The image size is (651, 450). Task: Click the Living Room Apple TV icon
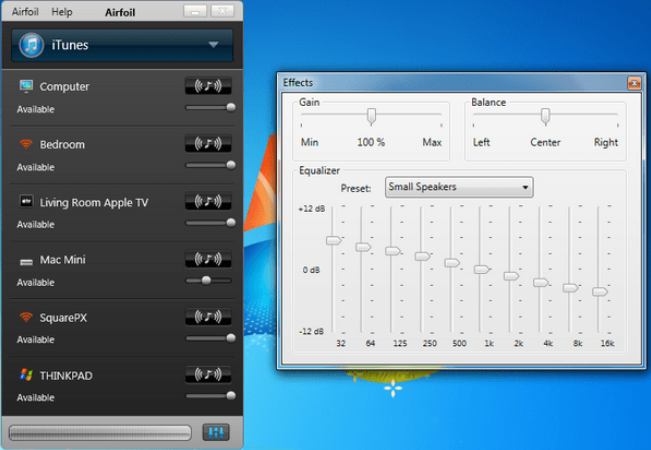click(x=26, y=202)
